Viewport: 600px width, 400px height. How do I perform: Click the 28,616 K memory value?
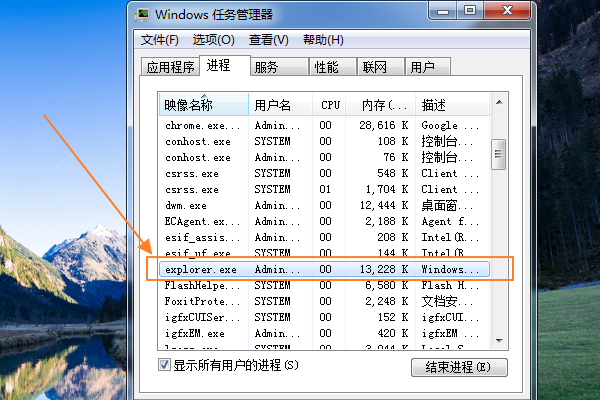(x=384, y=126)
